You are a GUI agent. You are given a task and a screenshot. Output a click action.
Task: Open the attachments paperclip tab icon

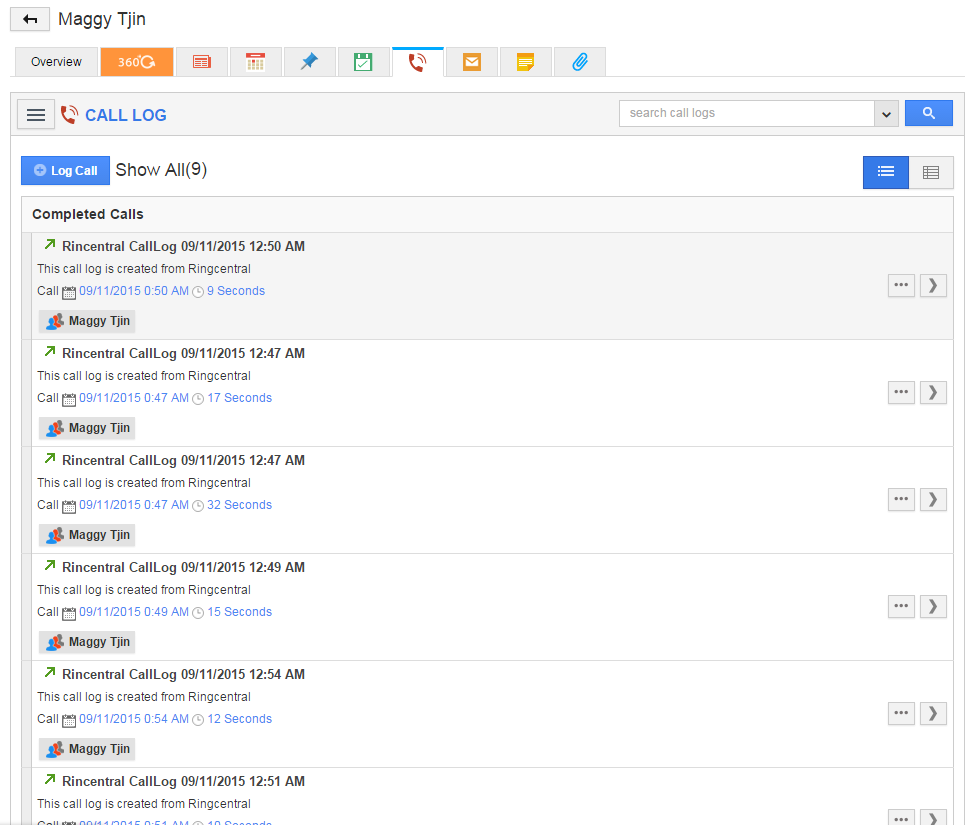coord(579,62)
